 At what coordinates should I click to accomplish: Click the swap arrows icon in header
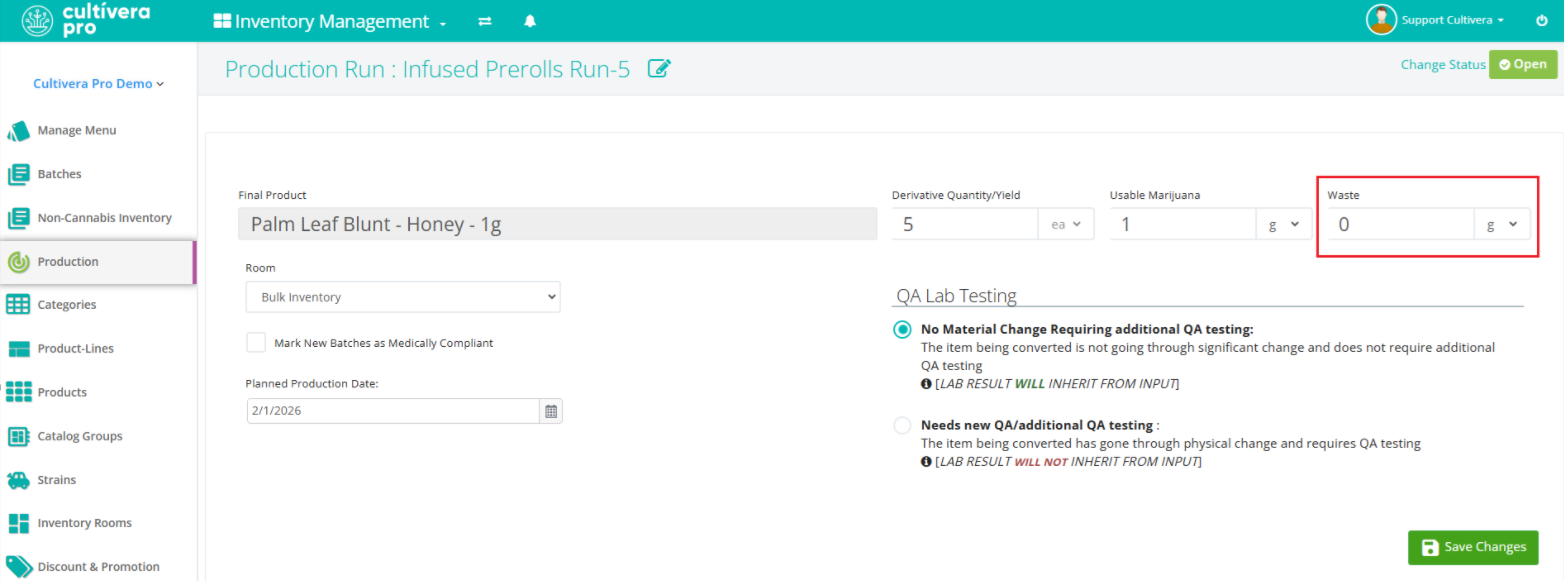[x=485, y=21]
